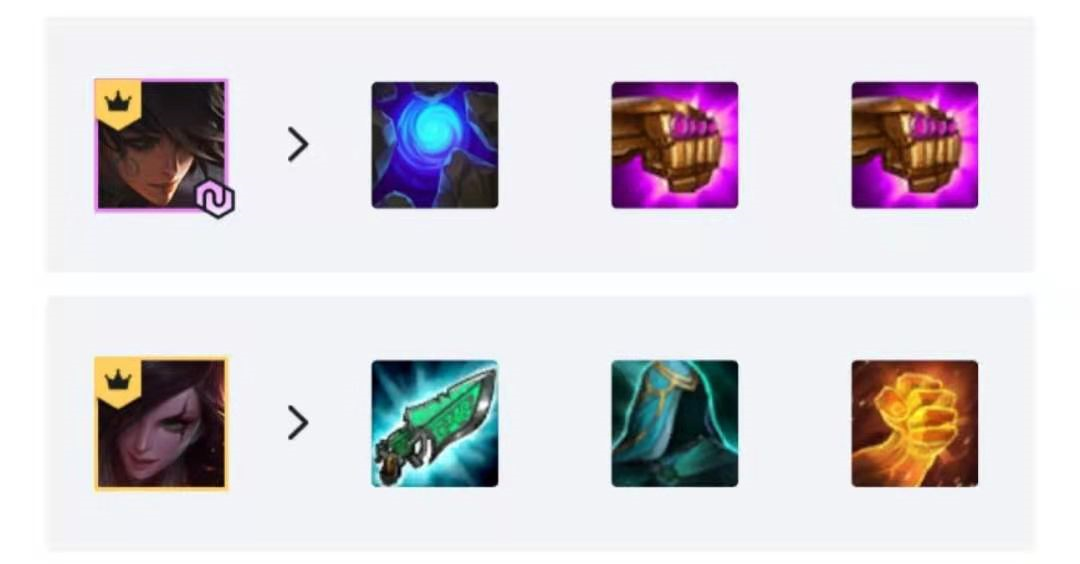Open the dark-haired champion portrait with pink border
Image resolution: width=1080 pixels, height=564 pixels.
point(161,145)
